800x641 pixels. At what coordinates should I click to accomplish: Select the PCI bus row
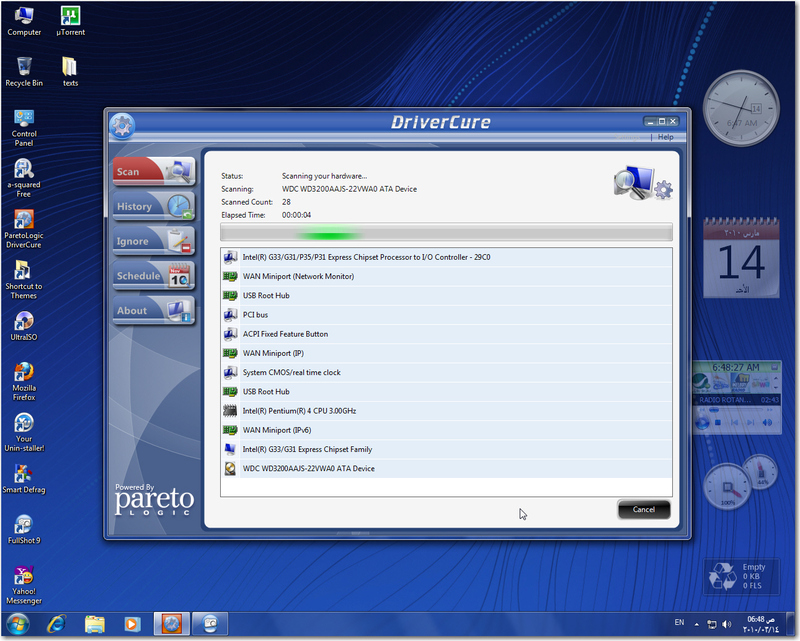[446, 315]
